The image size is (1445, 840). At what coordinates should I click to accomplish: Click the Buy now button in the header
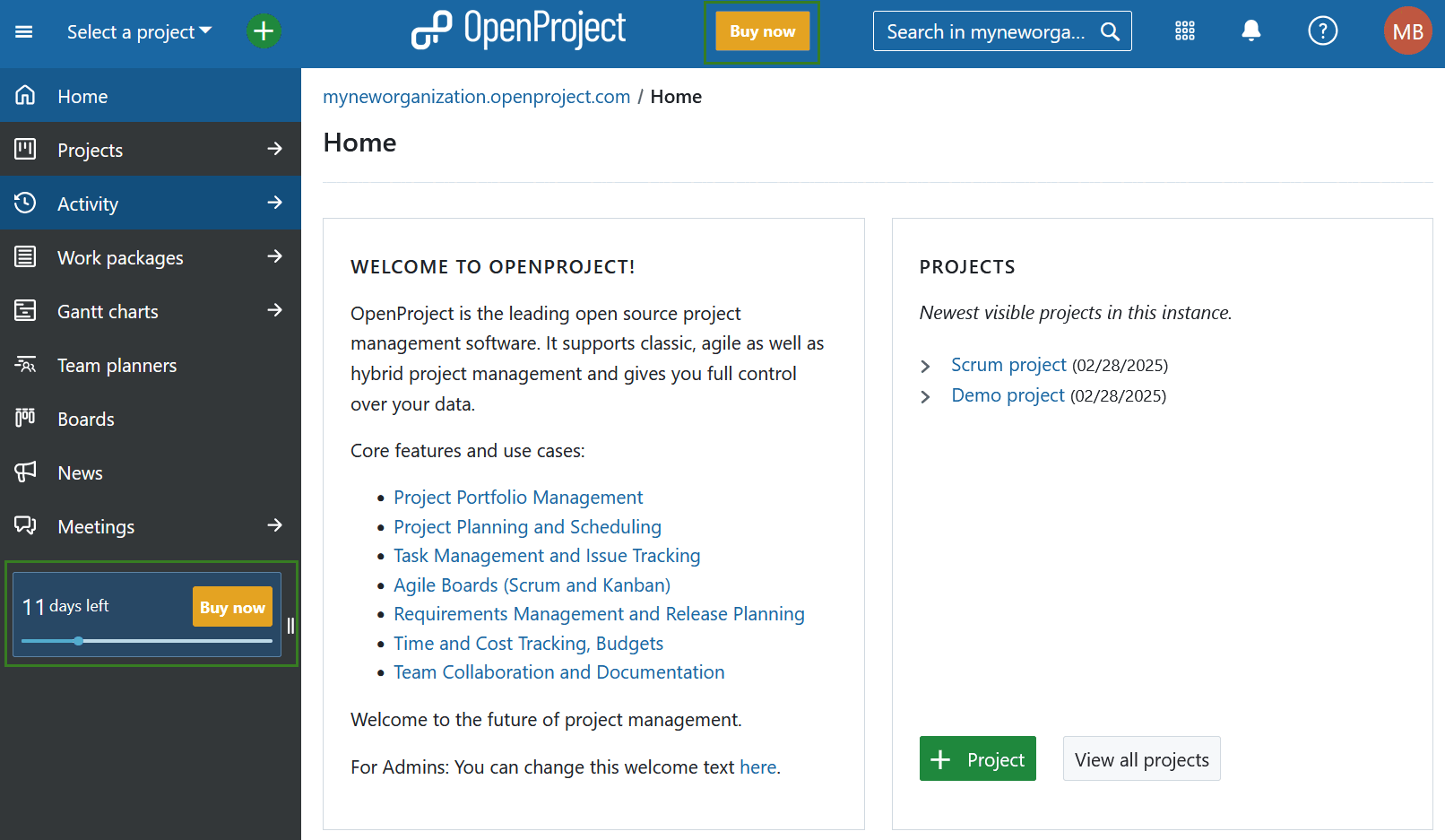coord(762,30)
